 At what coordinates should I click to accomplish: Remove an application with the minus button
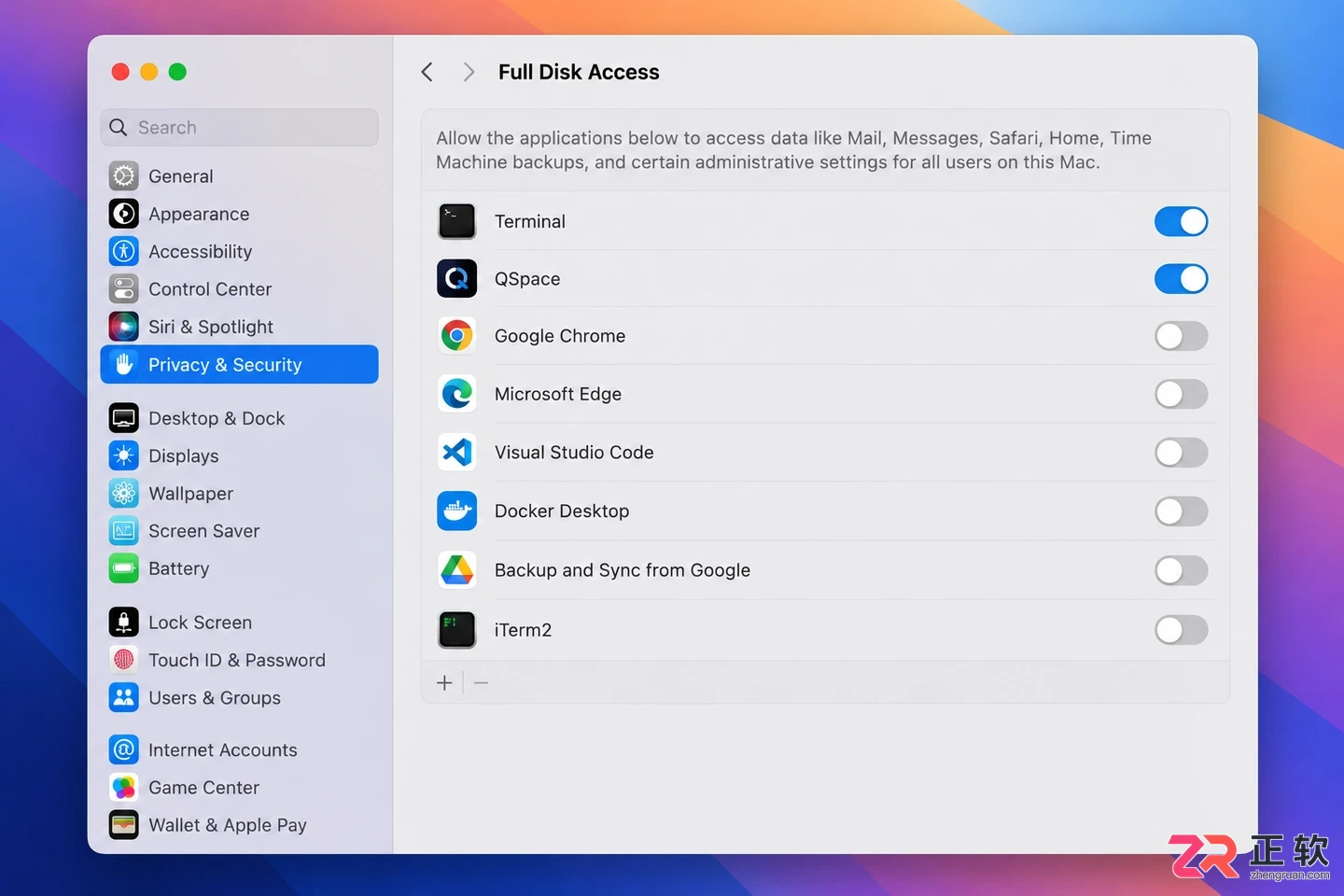pyautogui.click(x=481, y=683)
